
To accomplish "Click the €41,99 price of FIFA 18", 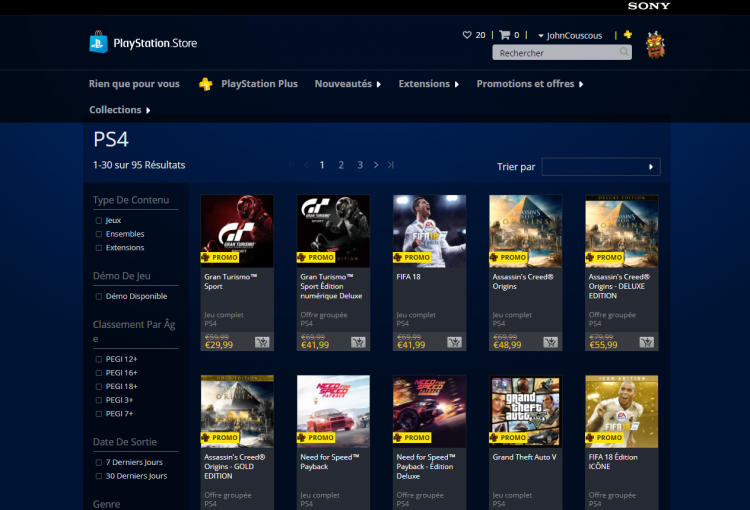I will (x=411, y=345).
